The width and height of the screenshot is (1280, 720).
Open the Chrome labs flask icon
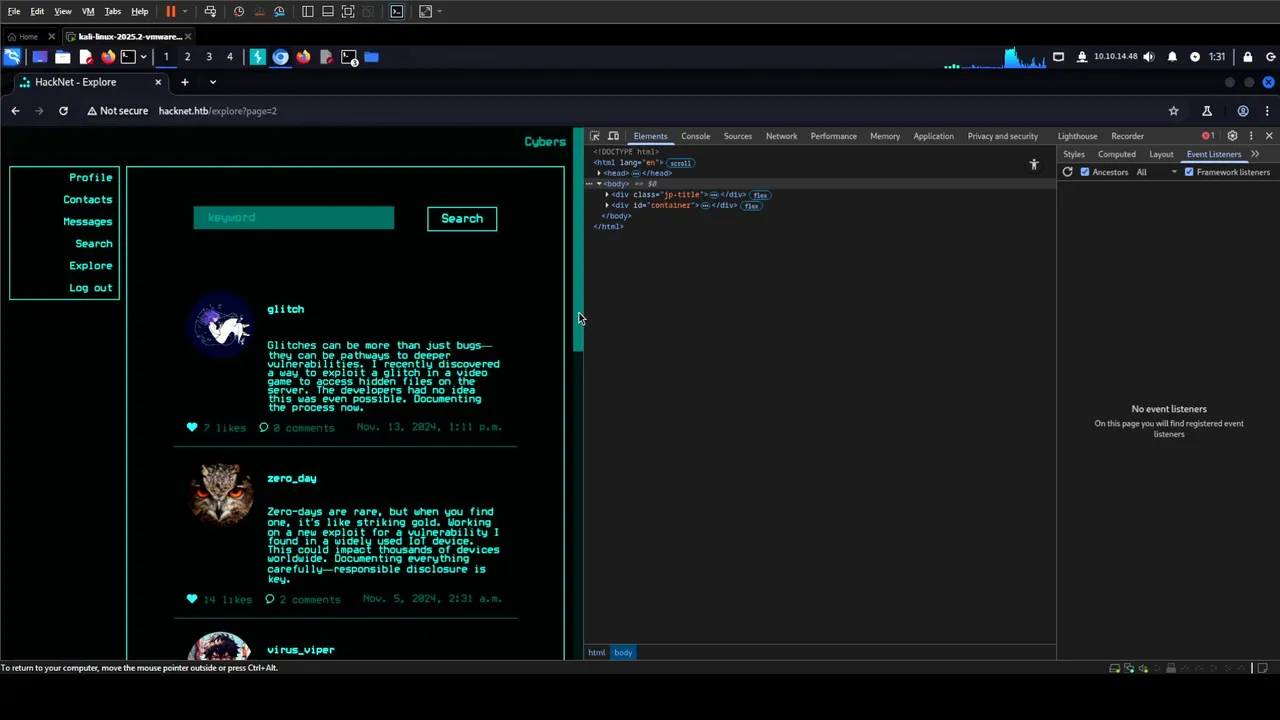[x=1207, y=111]
